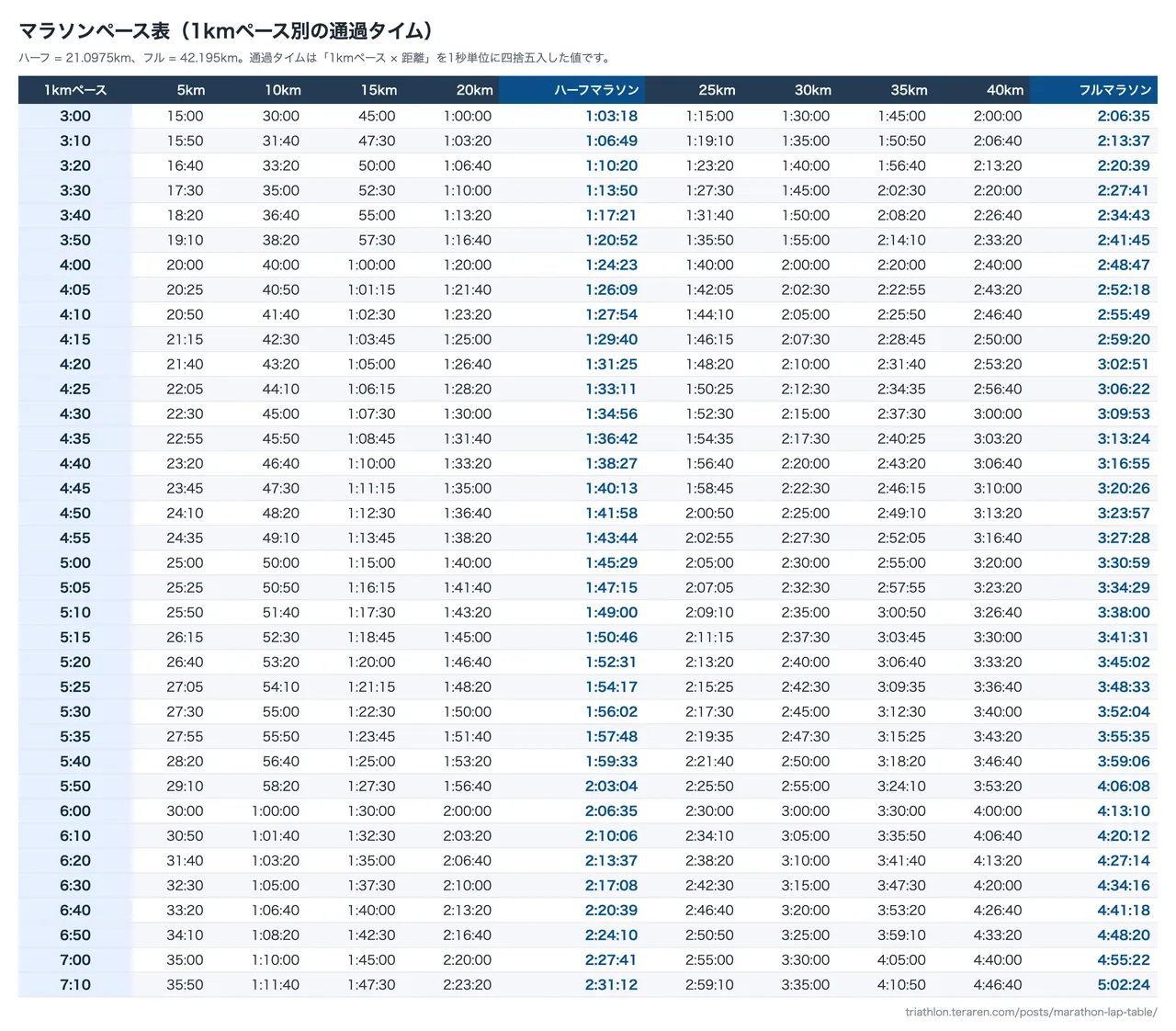Click the 5km time 21:15

[185, 339]
